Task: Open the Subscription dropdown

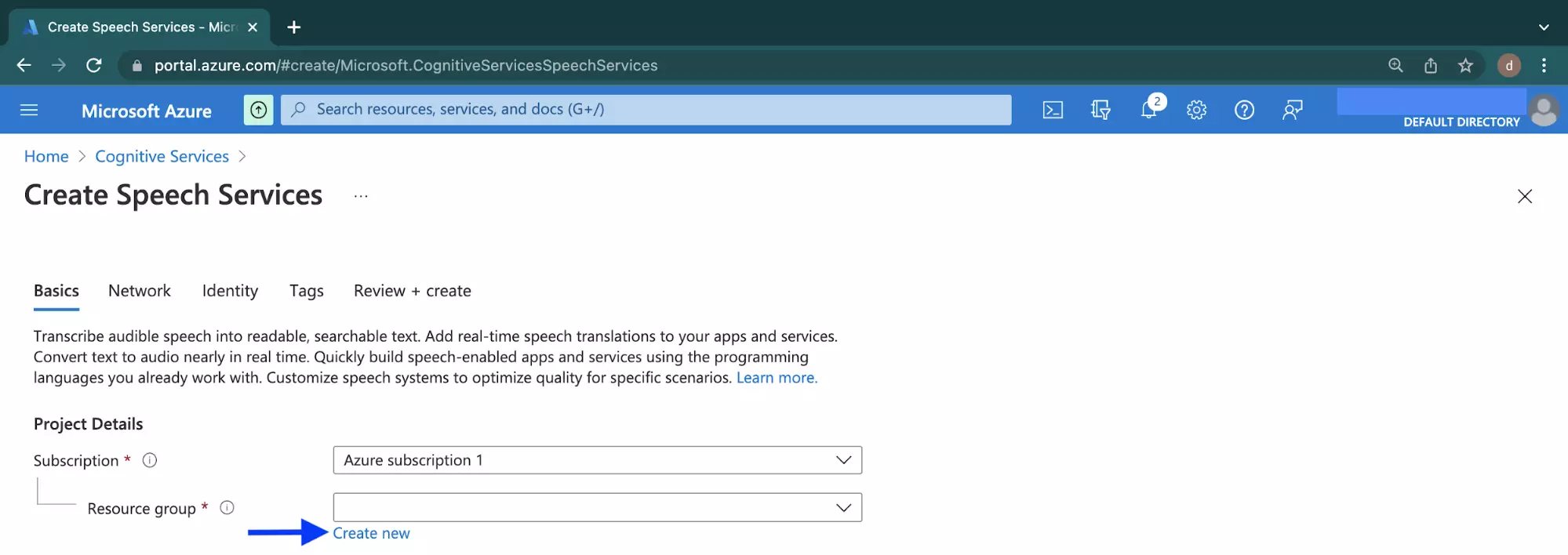Action: [x=598, y=460]
